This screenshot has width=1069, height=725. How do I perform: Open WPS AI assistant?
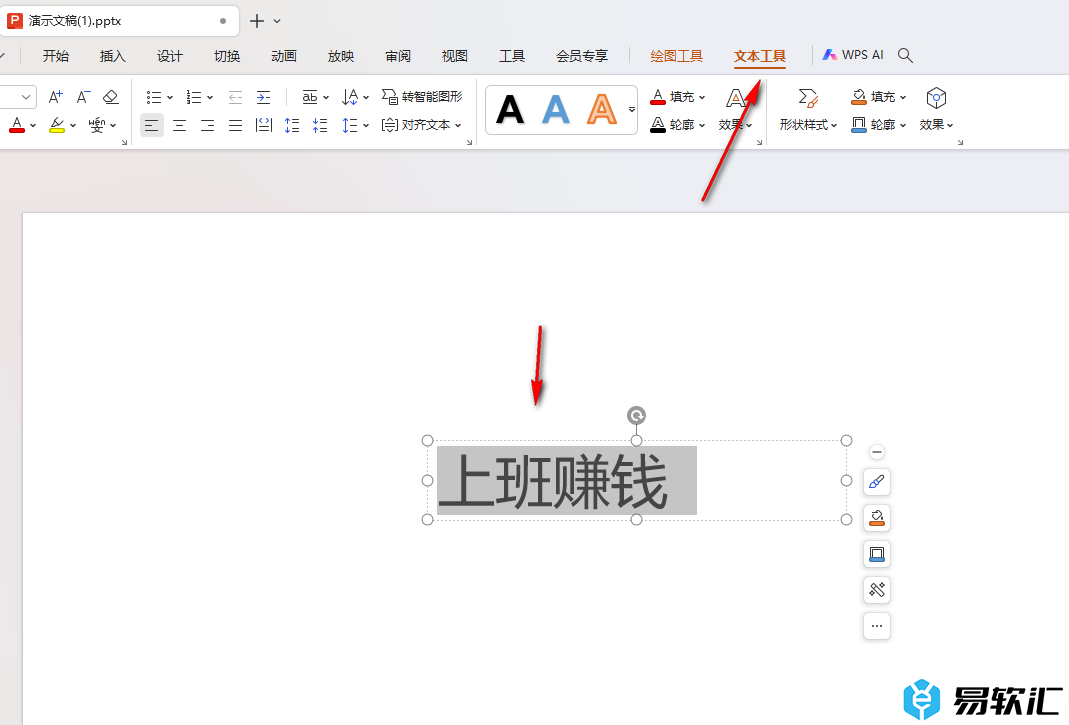(x=853, y=55)
